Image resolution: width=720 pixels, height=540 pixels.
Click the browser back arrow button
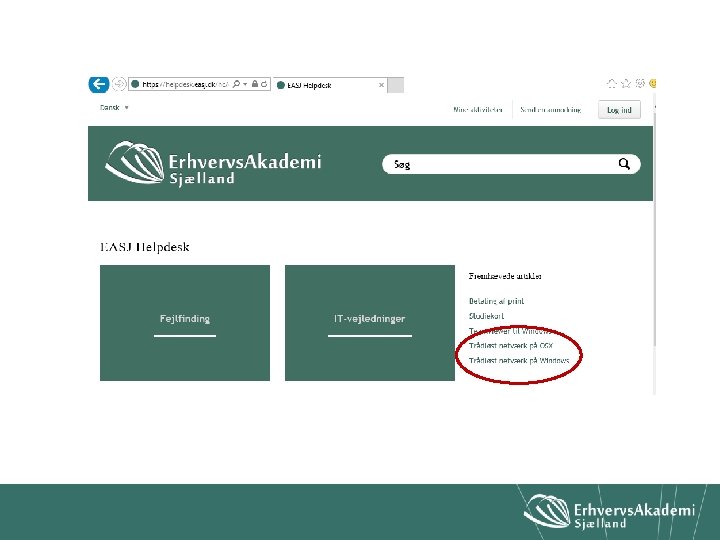[x=99, y=84]
